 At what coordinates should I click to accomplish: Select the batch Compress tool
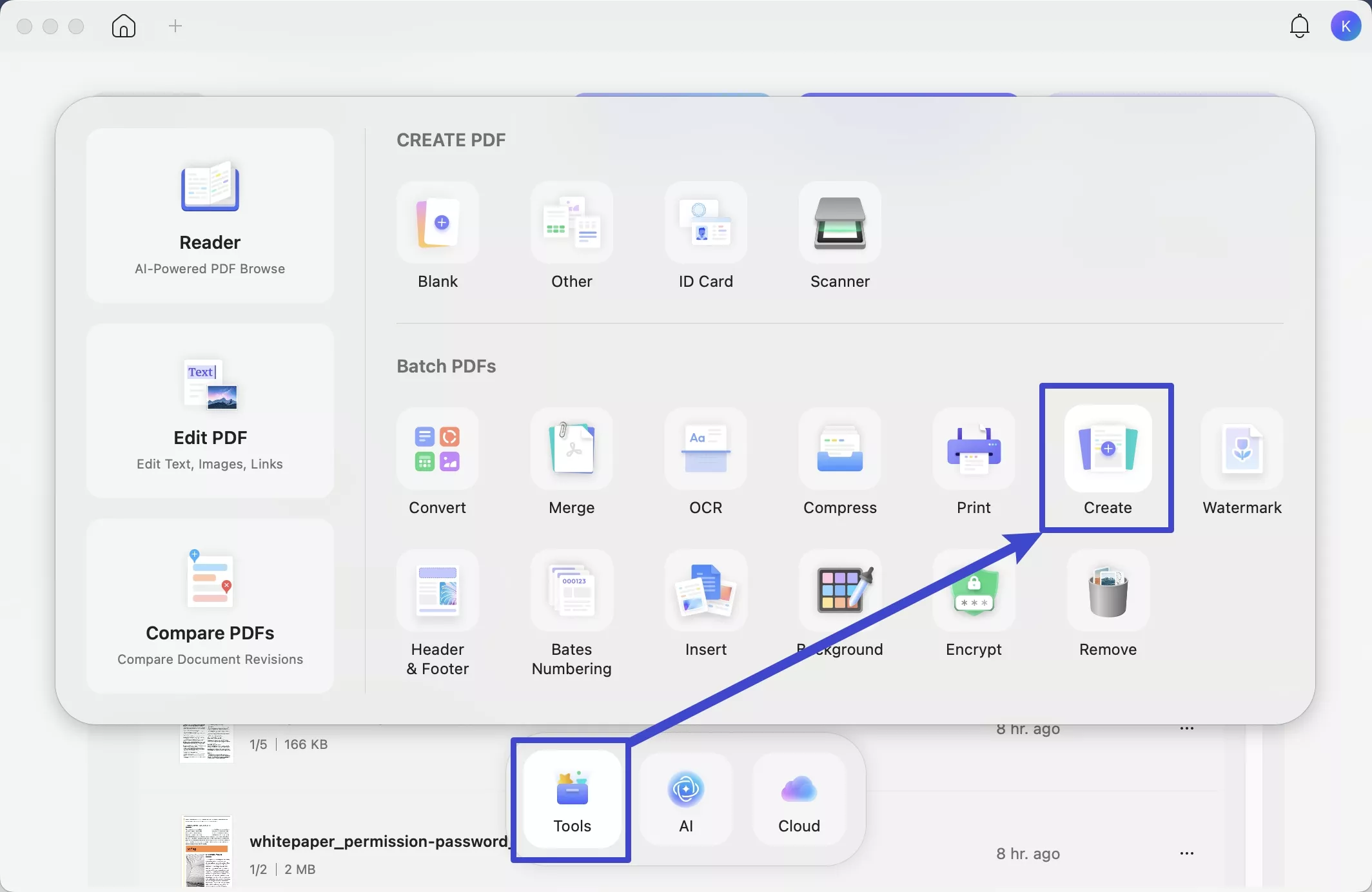pyautogui.click(x=839, y=449)
